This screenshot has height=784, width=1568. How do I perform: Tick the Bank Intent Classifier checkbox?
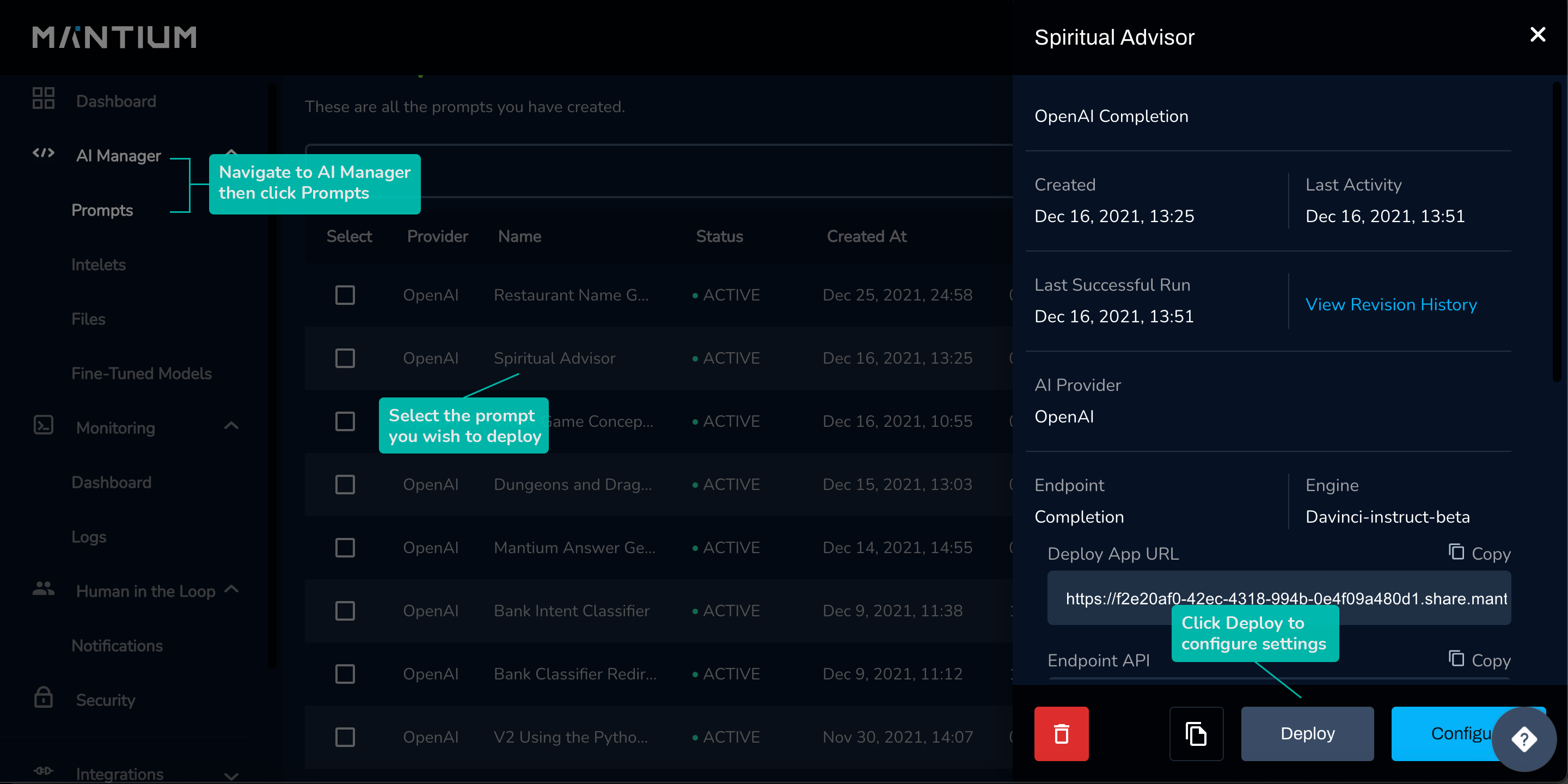click(x=345, y=611)
